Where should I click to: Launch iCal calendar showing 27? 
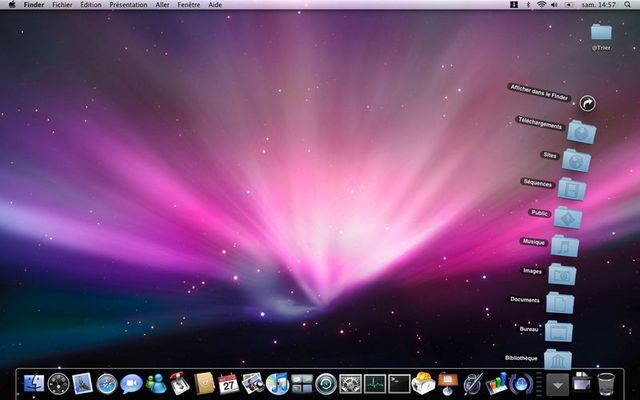[228, 384]
